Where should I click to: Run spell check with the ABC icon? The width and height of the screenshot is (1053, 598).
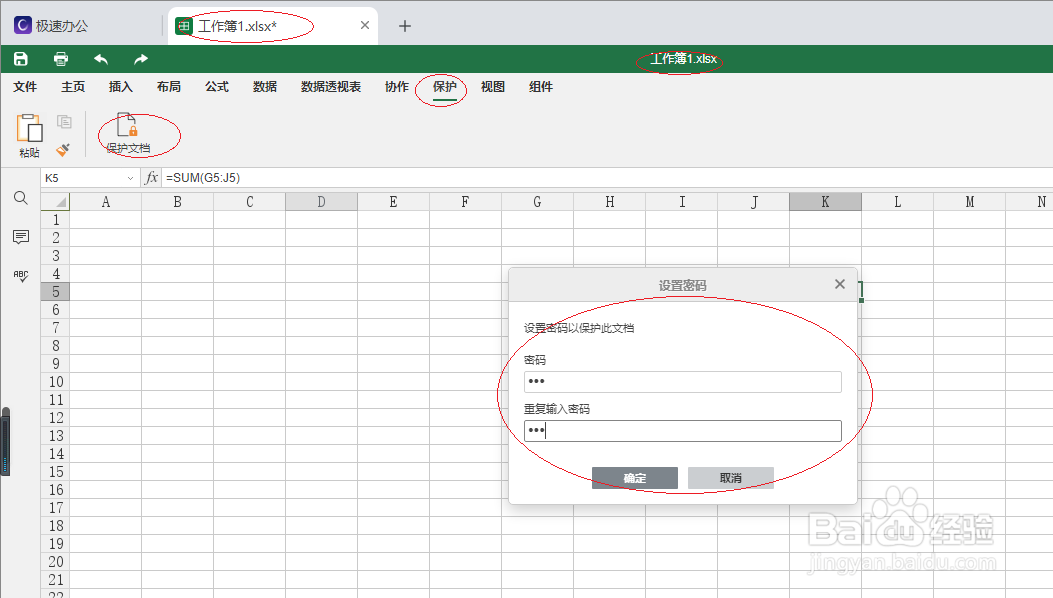click(20, 276)
